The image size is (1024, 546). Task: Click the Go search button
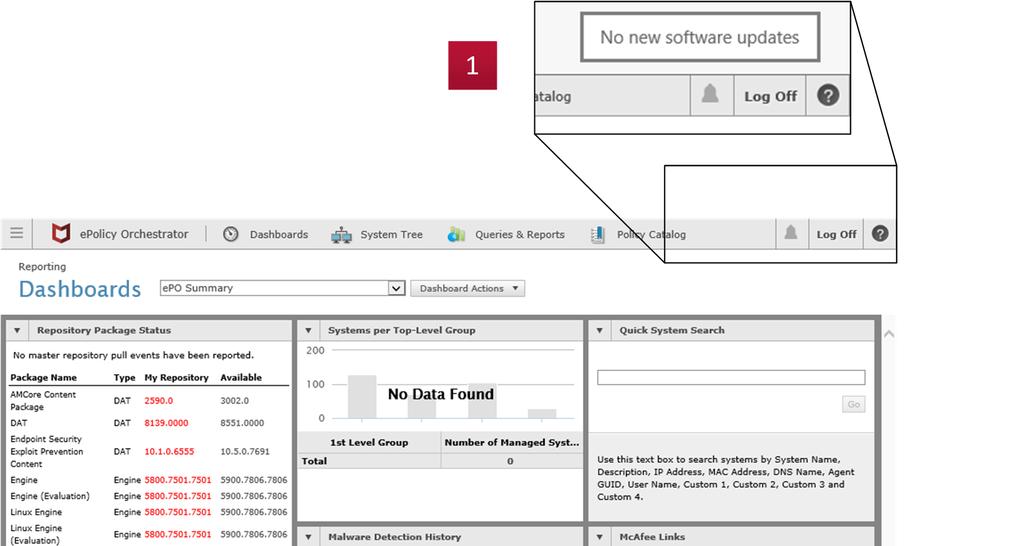854,404
